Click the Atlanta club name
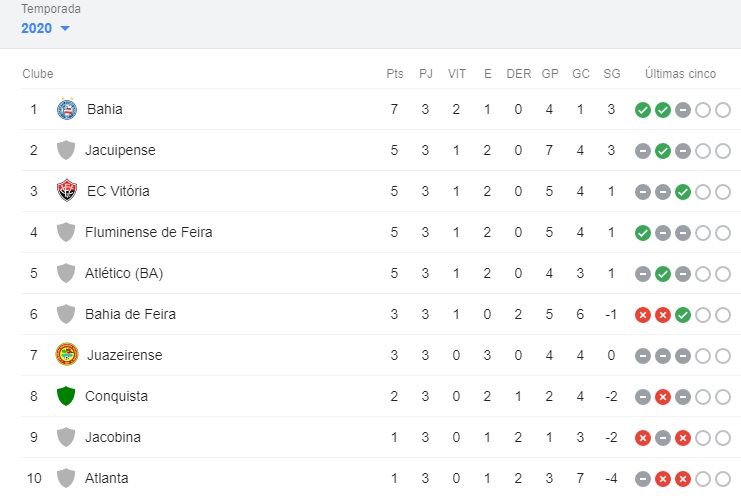 coord(106,478)
